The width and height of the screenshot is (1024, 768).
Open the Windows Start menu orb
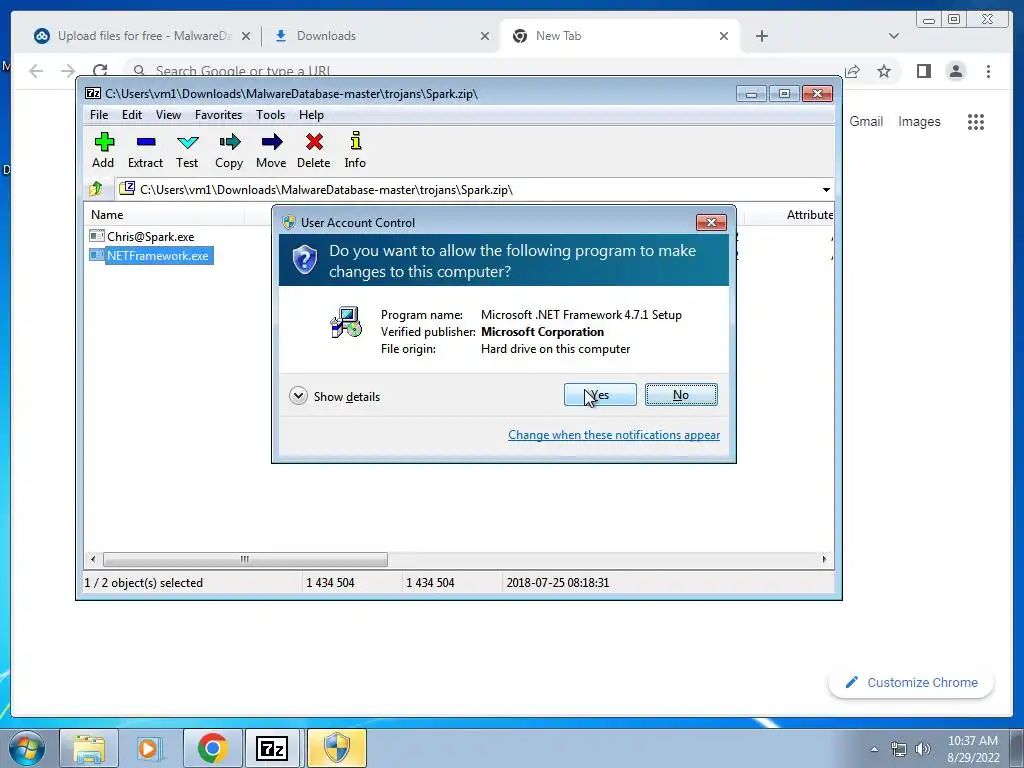click(26, 748)
